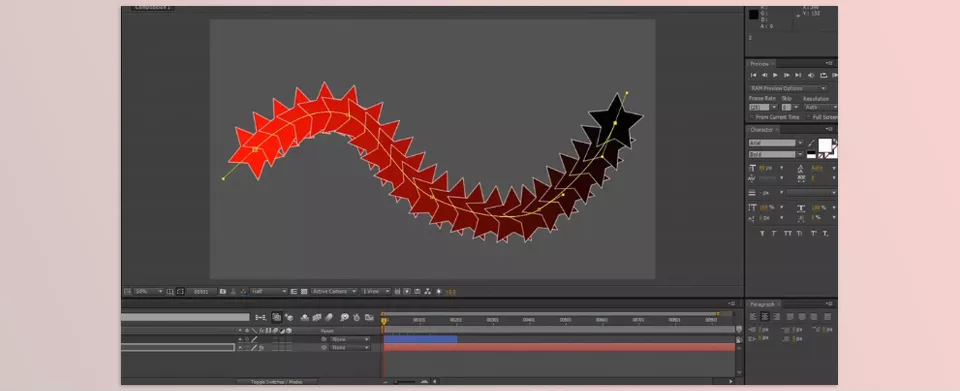Right align text in Paragraph panel
This screenshot has width=960, height=391.
(x=776, y=316)
